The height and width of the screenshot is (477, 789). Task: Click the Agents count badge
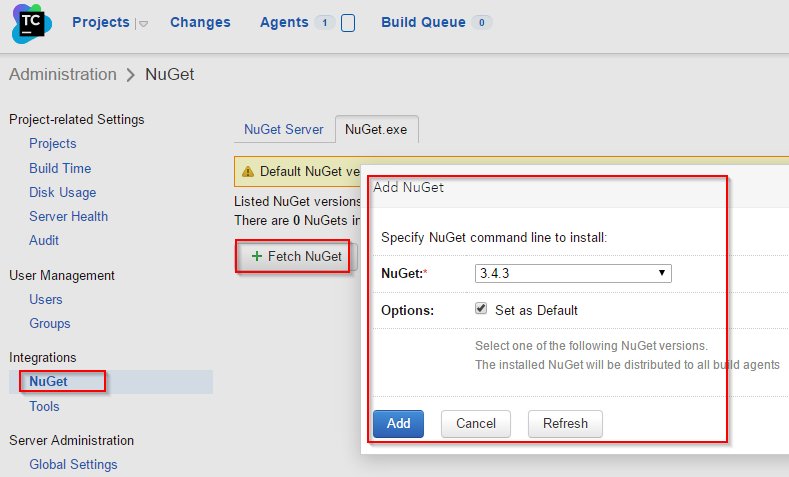coord(325,23)
